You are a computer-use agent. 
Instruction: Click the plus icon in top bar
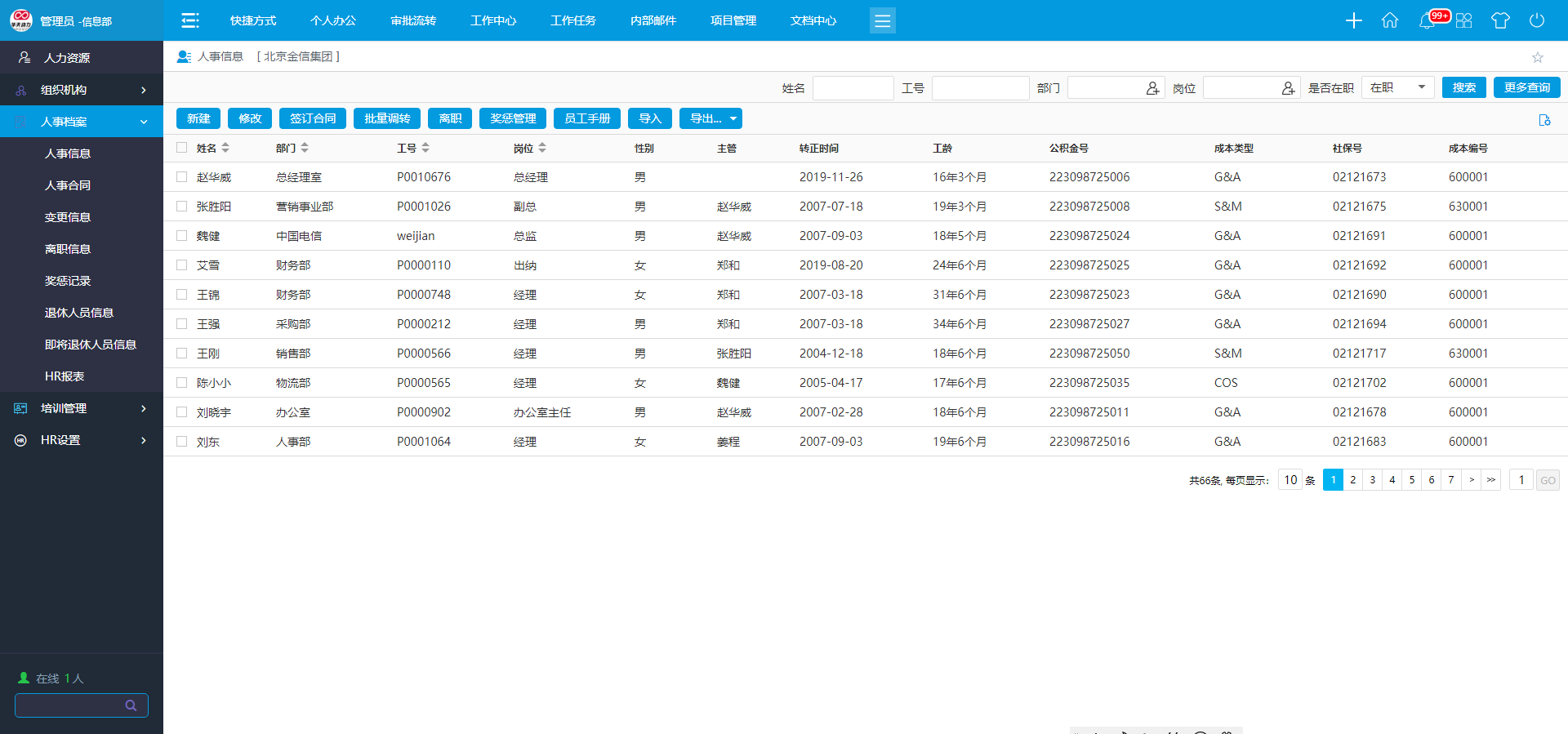coord(1353,20)
